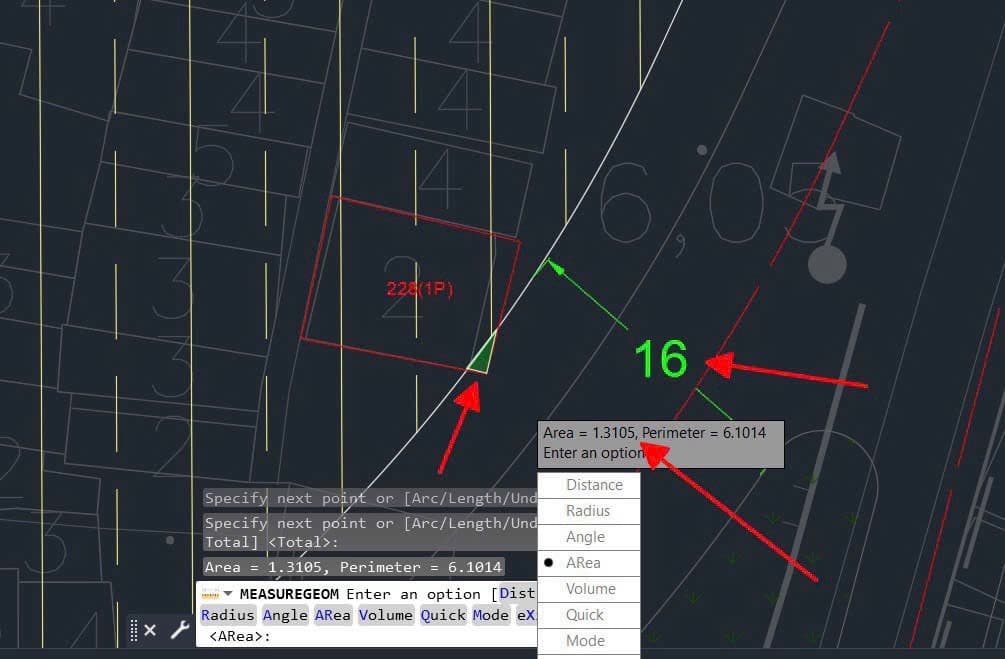This screenshot has height=659, width=1005.
Task: Close the command line window
Action: pos(150,630)
